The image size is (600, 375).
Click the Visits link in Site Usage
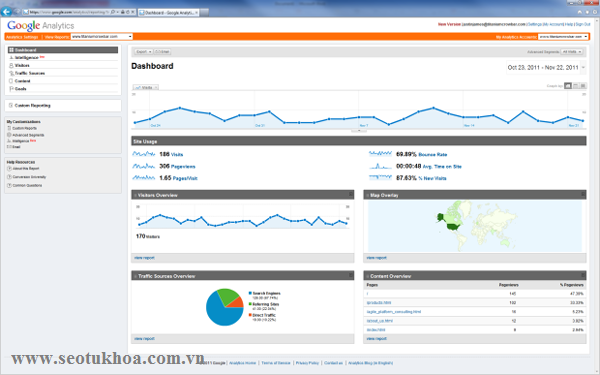click(x=177, y=155)
